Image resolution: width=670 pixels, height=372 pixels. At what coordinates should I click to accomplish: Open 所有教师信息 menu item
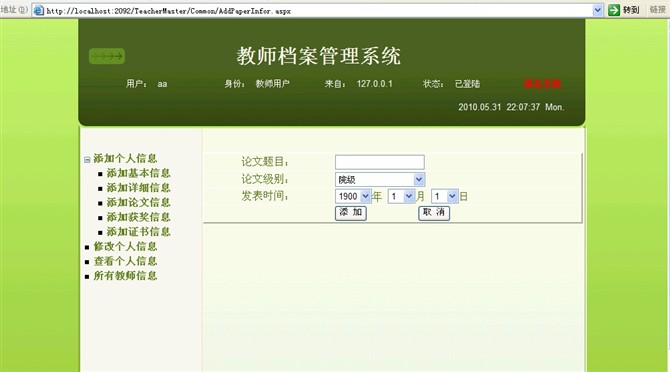(125, 276)
